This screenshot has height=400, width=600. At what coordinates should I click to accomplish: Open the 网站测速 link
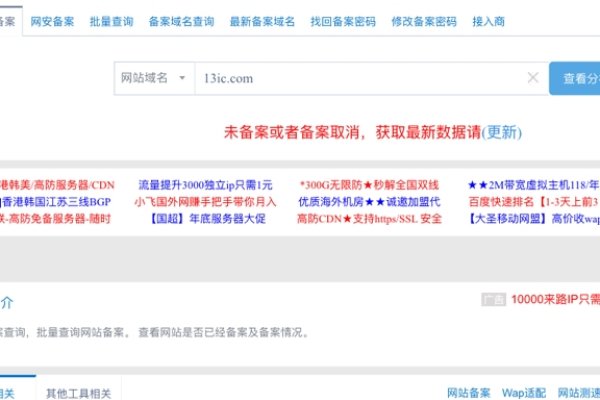coord(579,393)
